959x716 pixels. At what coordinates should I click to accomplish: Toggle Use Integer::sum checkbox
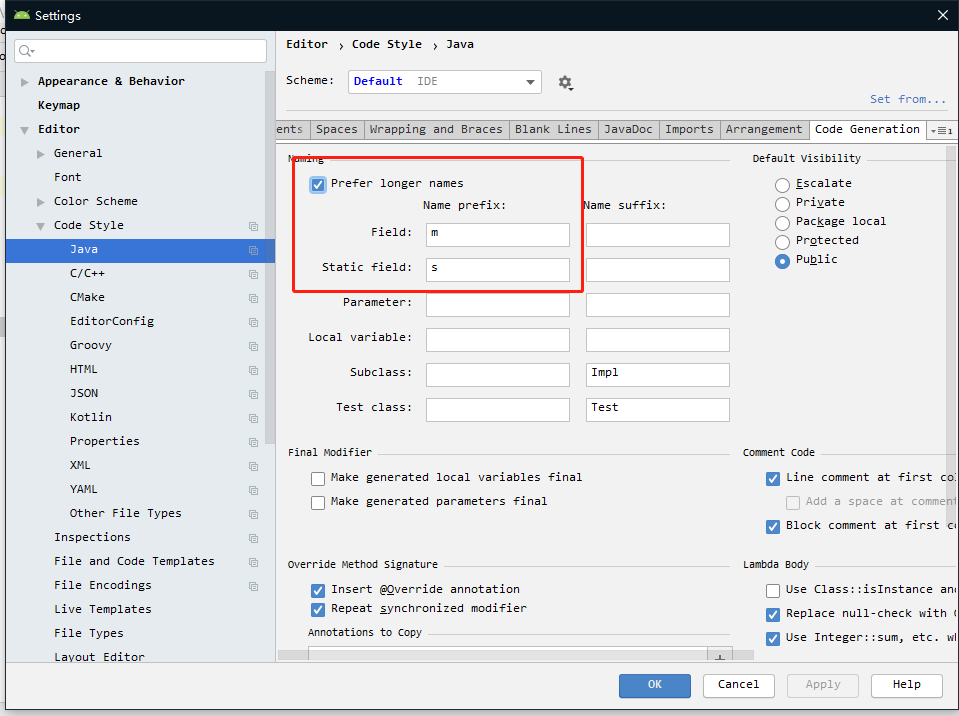[772, 638]
